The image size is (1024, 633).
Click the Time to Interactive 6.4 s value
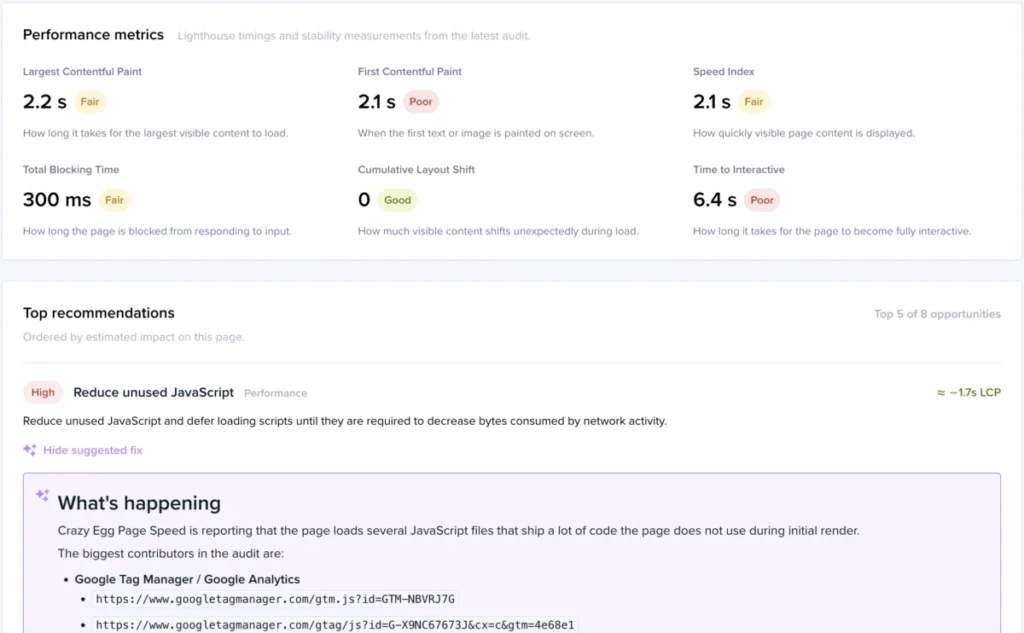click(714, 200)
